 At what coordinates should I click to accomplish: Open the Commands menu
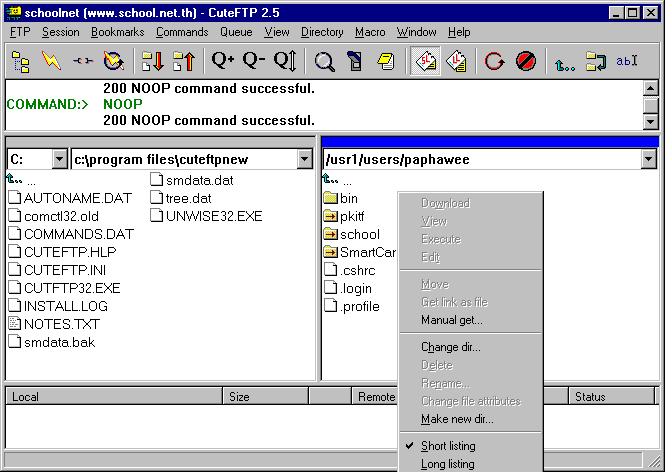(x=182, y=32)
